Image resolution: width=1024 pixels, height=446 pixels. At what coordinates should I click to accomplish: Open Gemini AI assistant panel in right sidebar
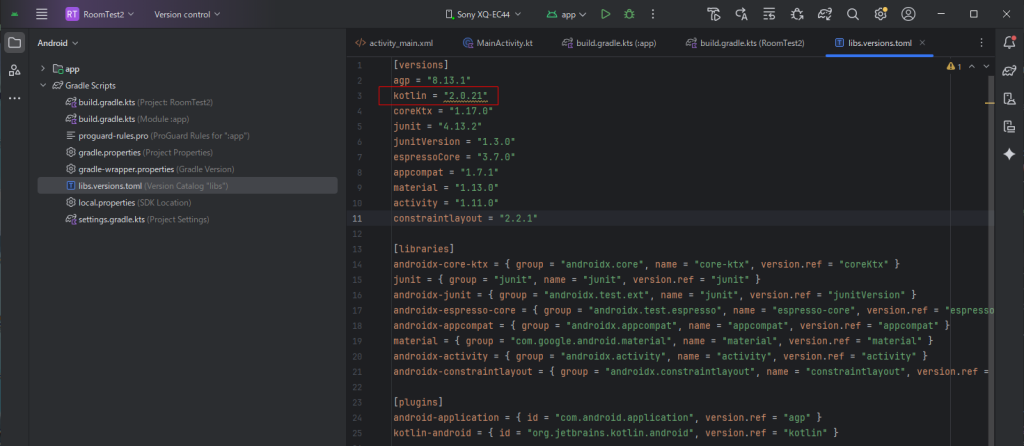[1009, 154]
